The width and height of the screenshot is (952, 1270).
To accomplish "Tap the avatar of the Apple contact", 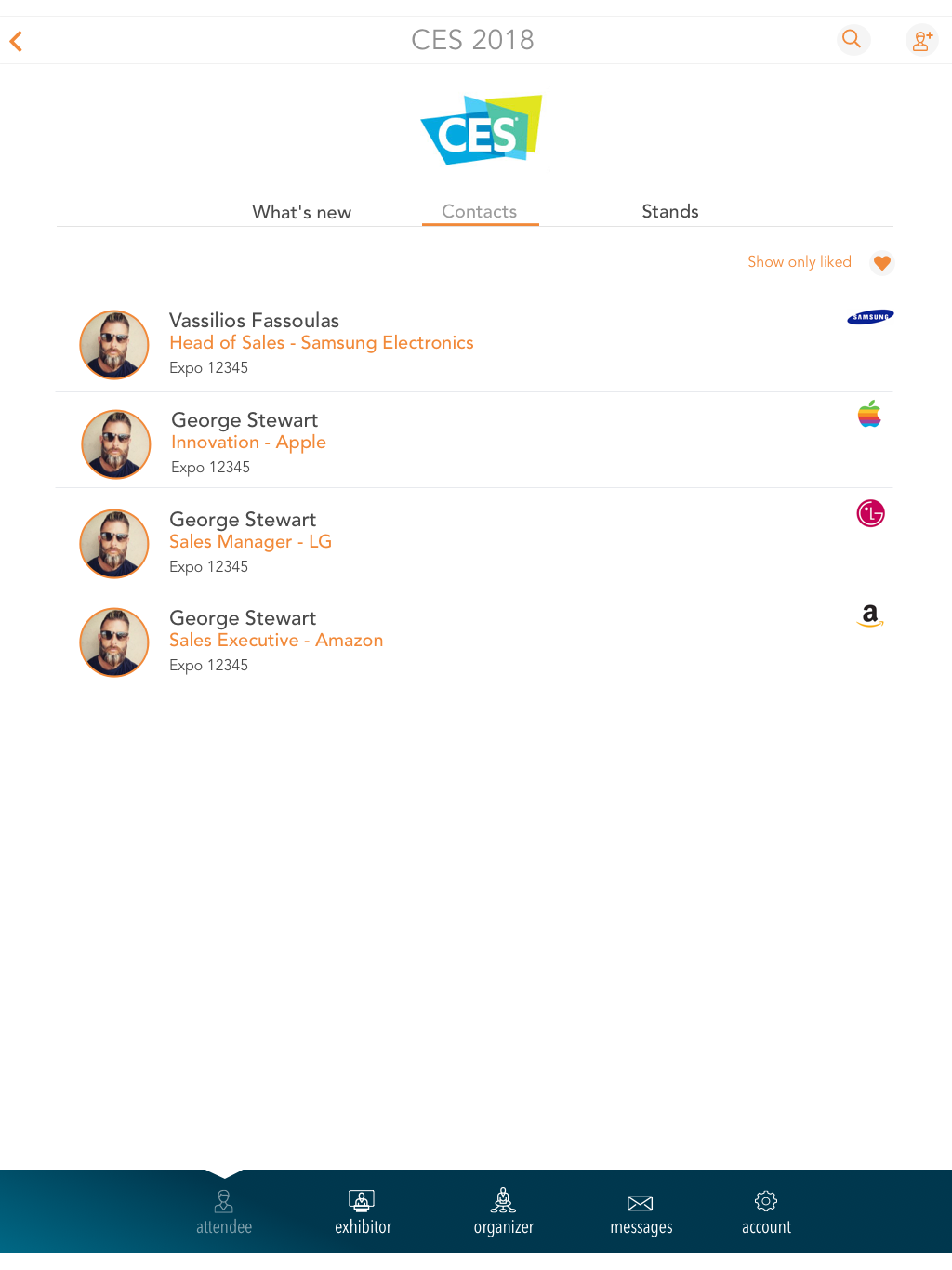I will [x=116, y=444].
